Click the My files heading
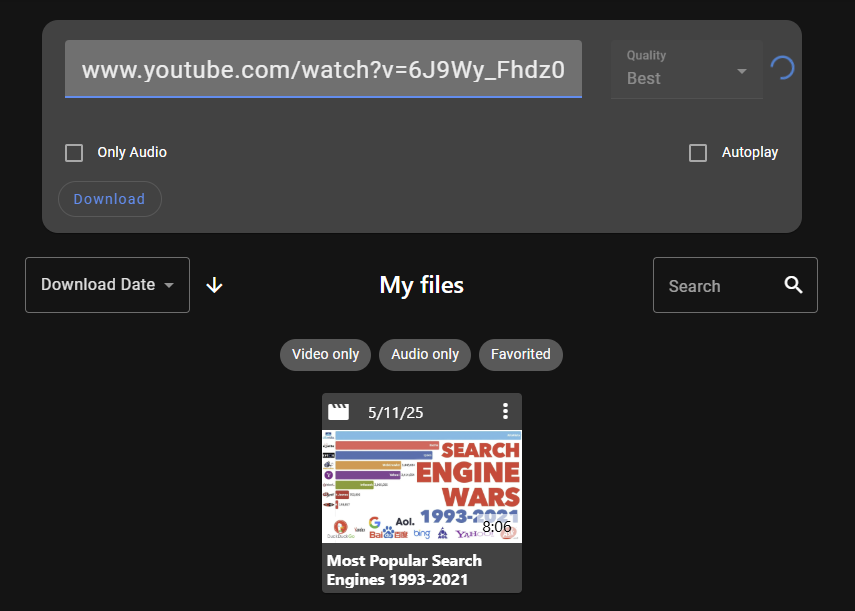The width and height of the screenshot is (855, 611). point(421,285)
